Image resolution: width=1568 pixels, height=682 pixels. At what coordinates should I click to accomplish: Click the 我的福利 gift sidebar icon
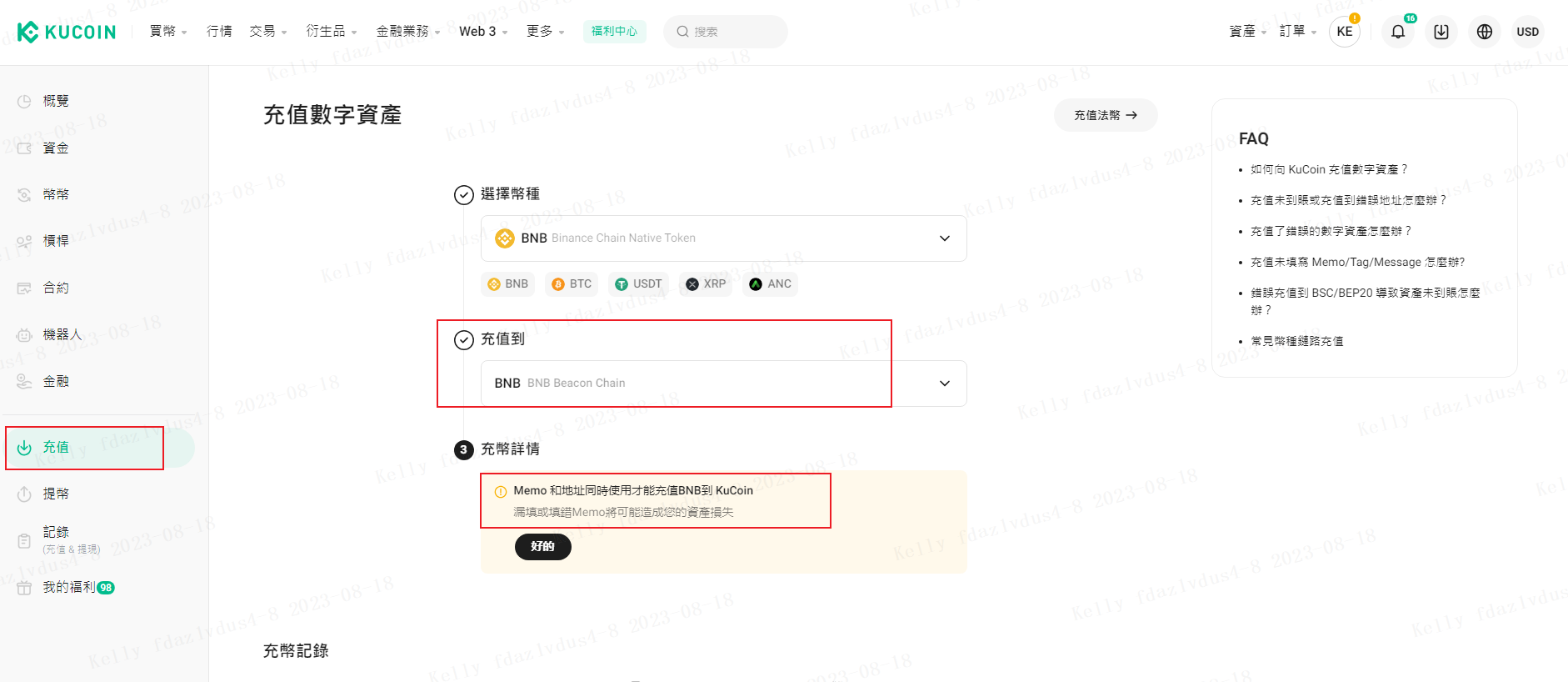click(24, 588)
